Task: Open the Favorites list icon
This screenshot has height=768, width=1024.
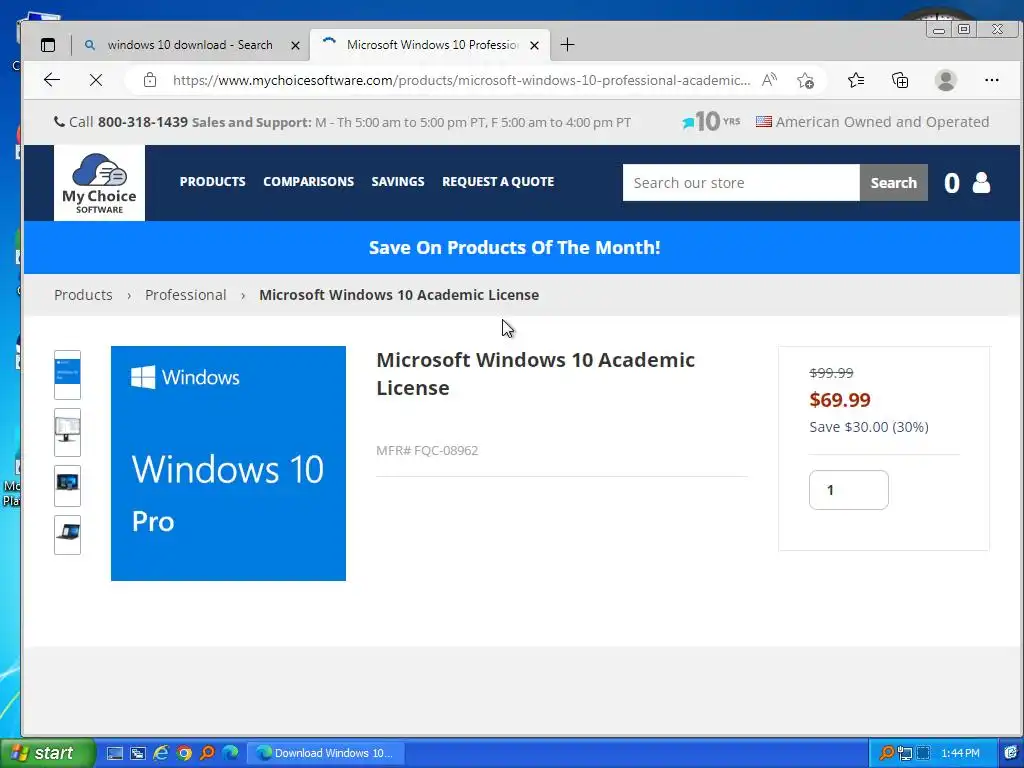Action: click(x=856, y=80)
